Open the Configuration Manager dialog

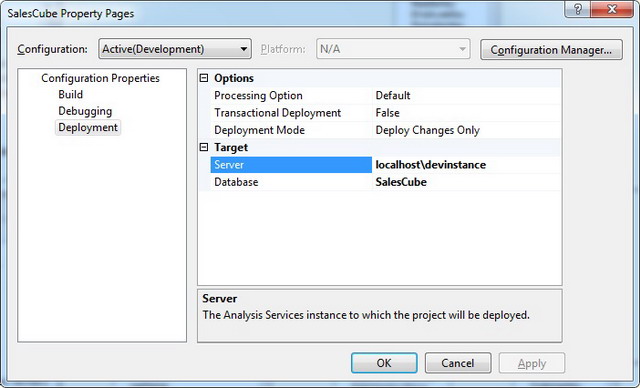551,50
